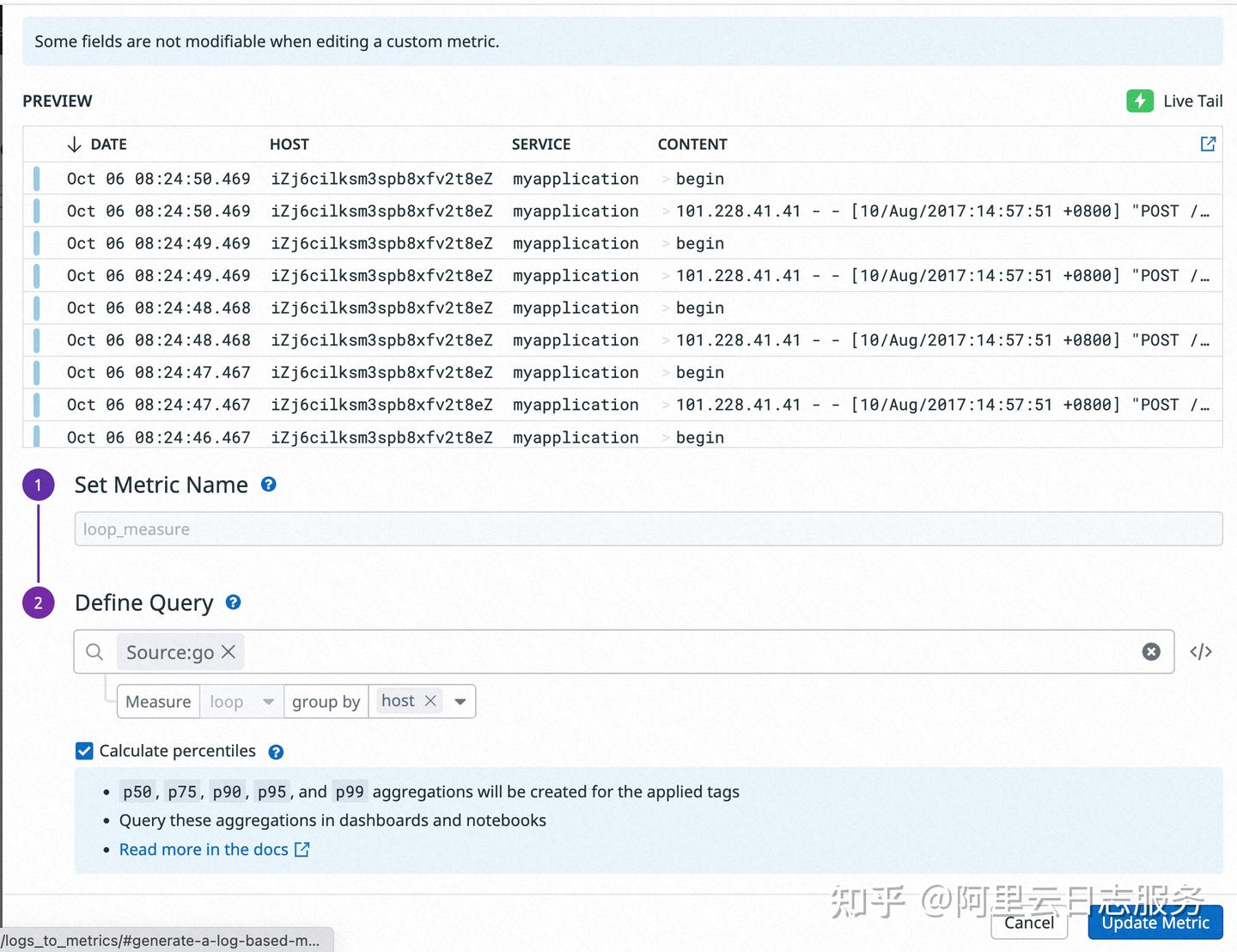Click the sort arrow next to DATE
This screenshot has height=952, width=1237.
click(x=74, y=143)
